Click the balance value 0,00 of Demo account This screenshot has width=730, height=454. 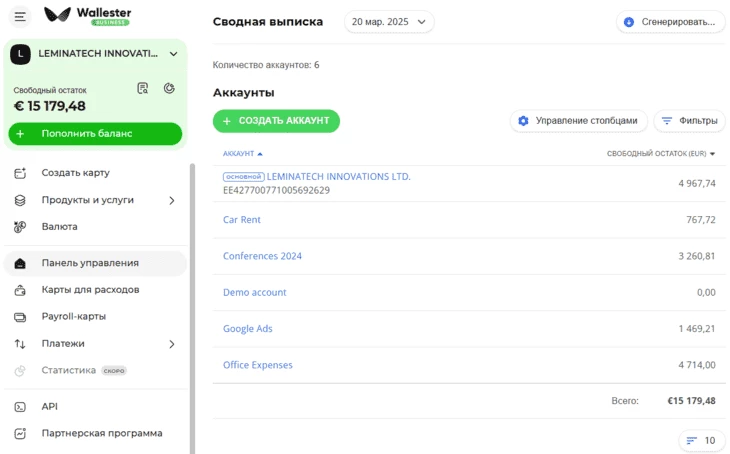point(706,292)
